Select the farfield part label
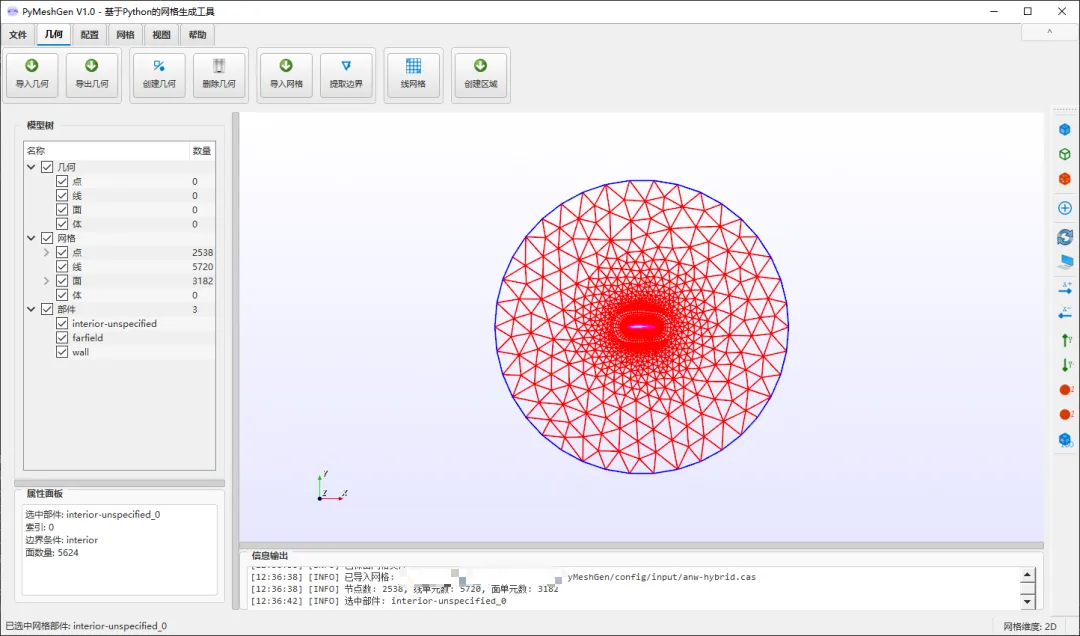The width and height of the screenshot is (1080, 636). point(87,338)
